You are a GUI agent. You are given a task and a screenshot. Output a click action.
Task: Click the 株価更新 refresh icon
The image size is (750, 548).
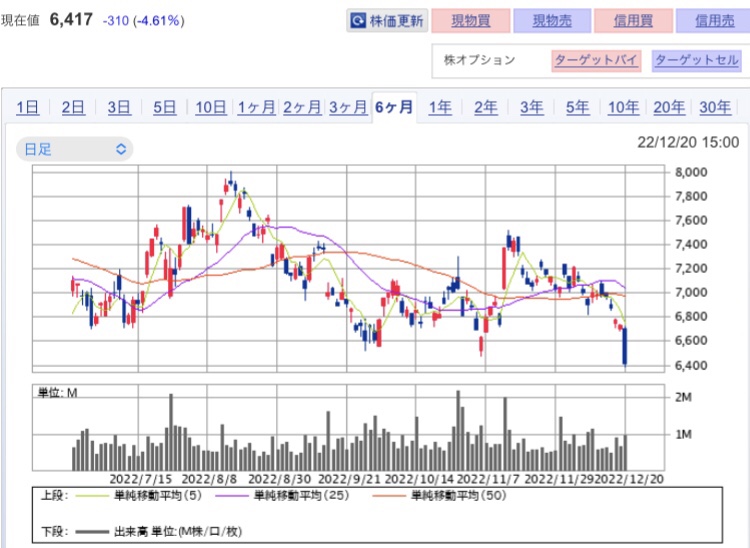357,21
